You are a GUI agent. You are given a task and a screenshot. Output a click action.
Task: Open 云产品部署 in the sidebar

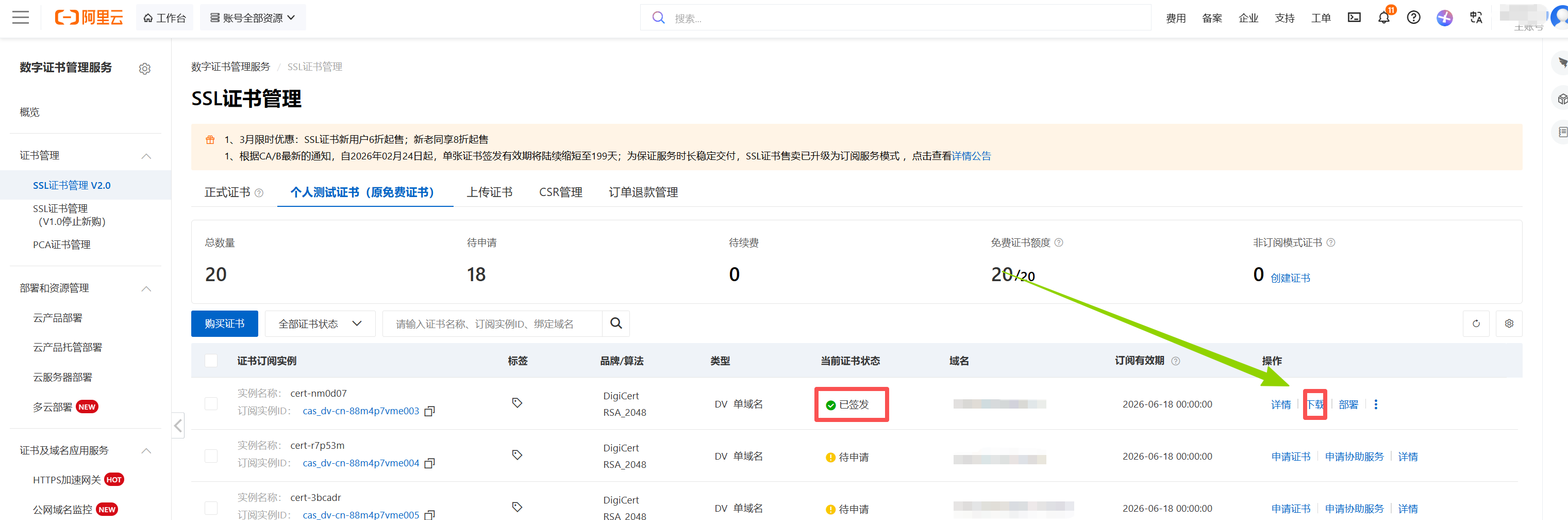point(58,318)
